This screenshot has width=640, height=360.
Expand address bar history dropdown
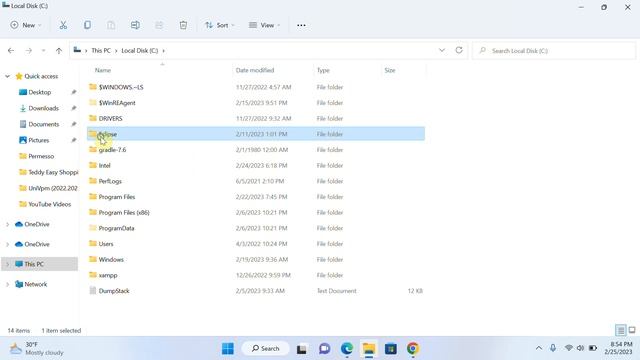[442, 50]
